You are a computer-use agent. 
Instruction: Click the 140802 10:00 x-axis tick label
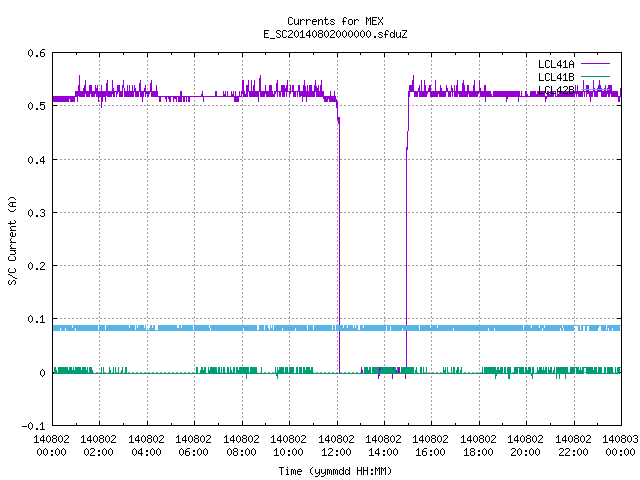point(288,446)
